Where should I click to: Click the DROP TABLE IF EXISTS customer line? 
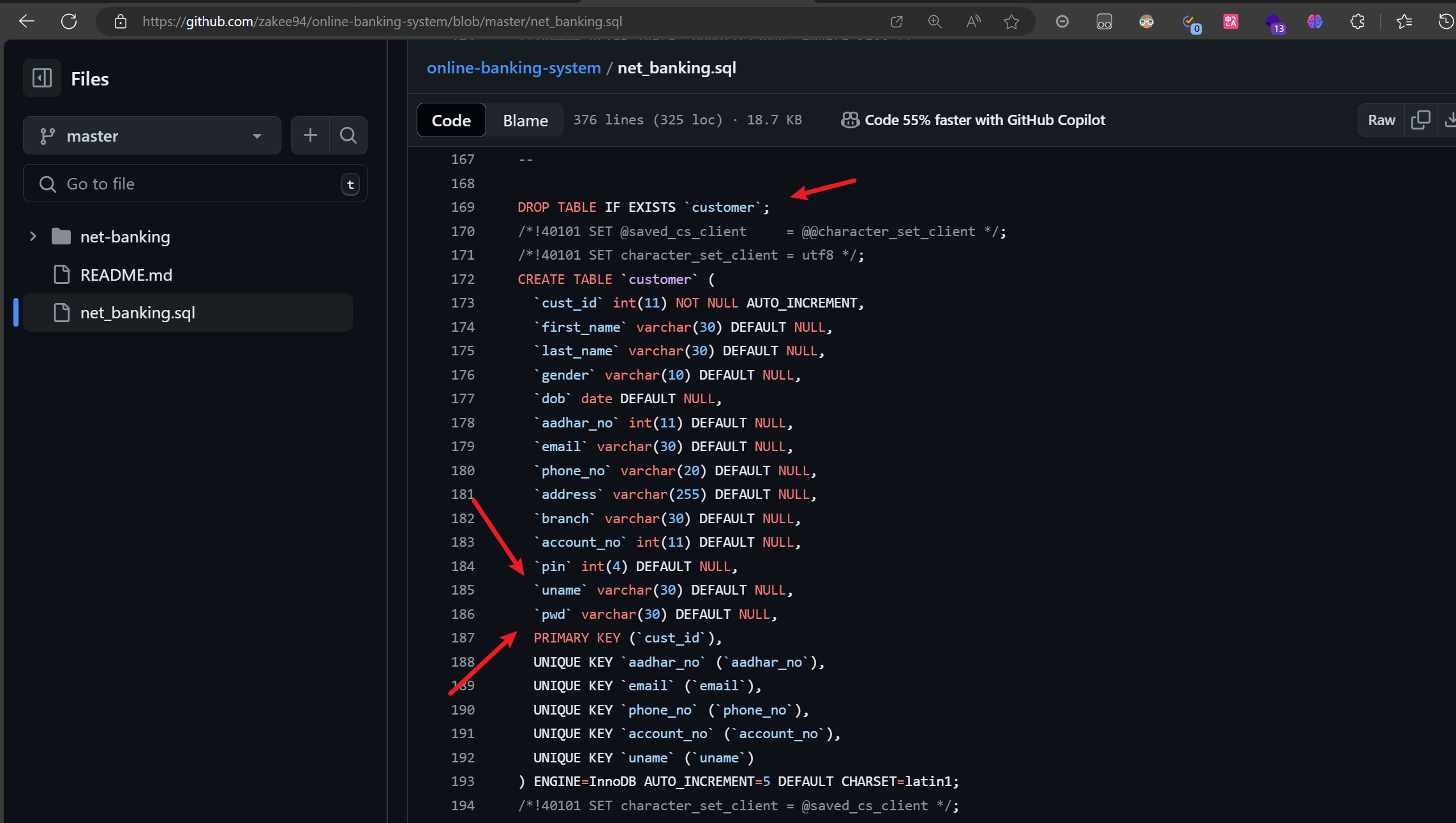coord(644,207)
